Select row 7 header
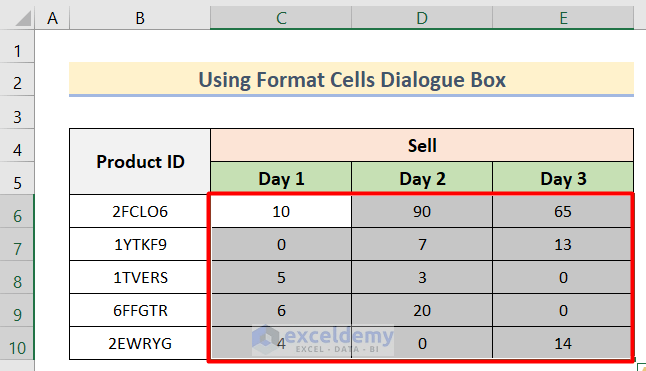 (x=17, y=244)
